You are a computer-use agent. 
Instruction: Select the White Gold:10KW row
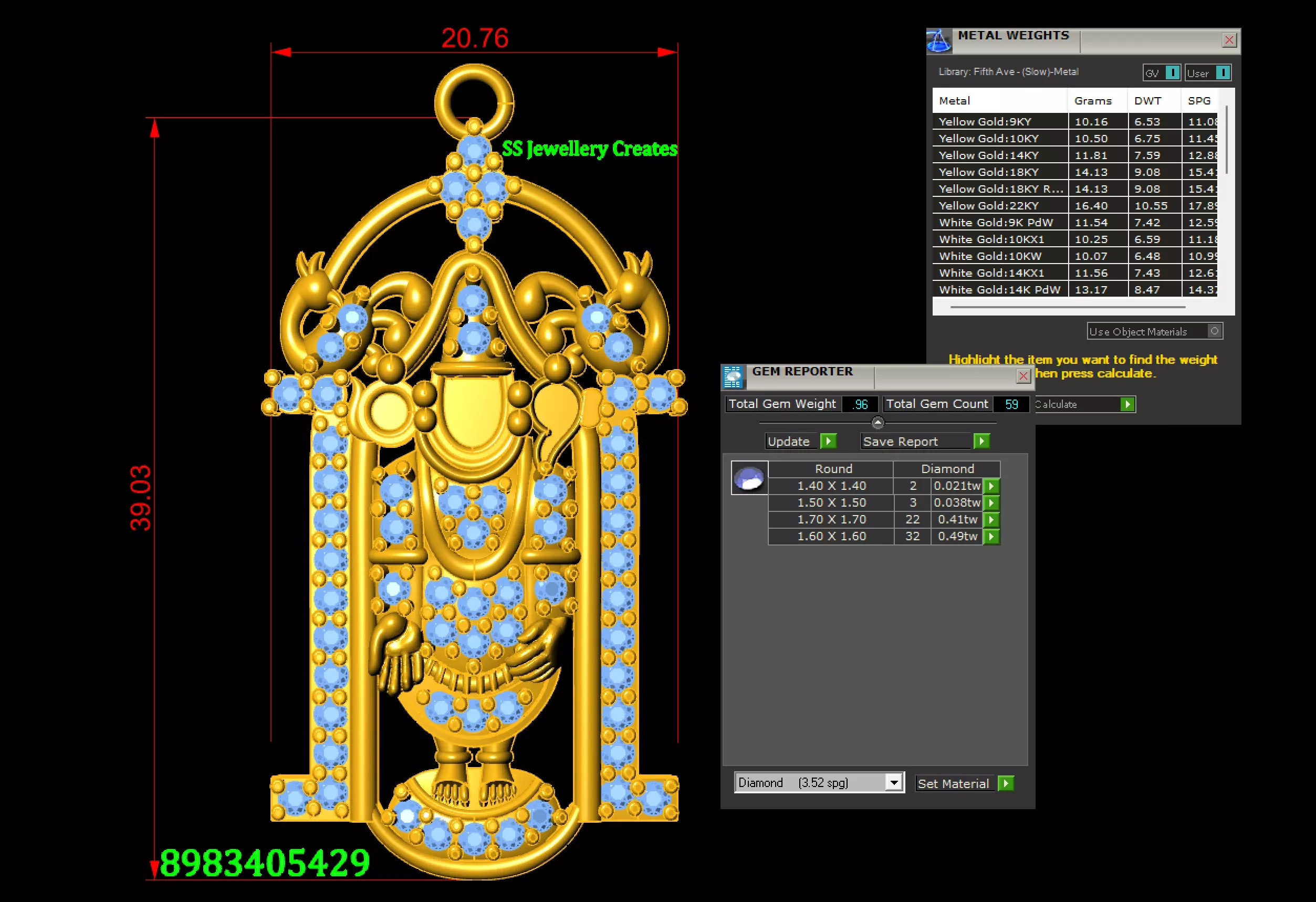pyautogui.click(x=1075, y=256)
